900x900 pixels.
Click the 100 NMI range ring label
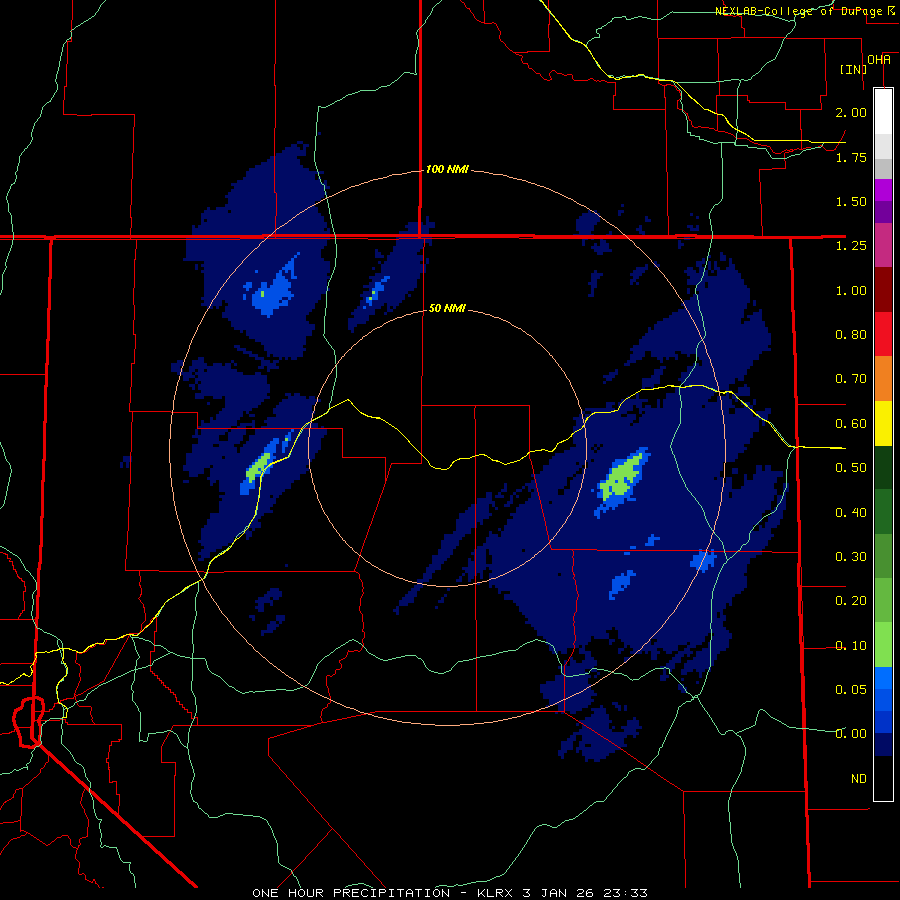(447, 169)
